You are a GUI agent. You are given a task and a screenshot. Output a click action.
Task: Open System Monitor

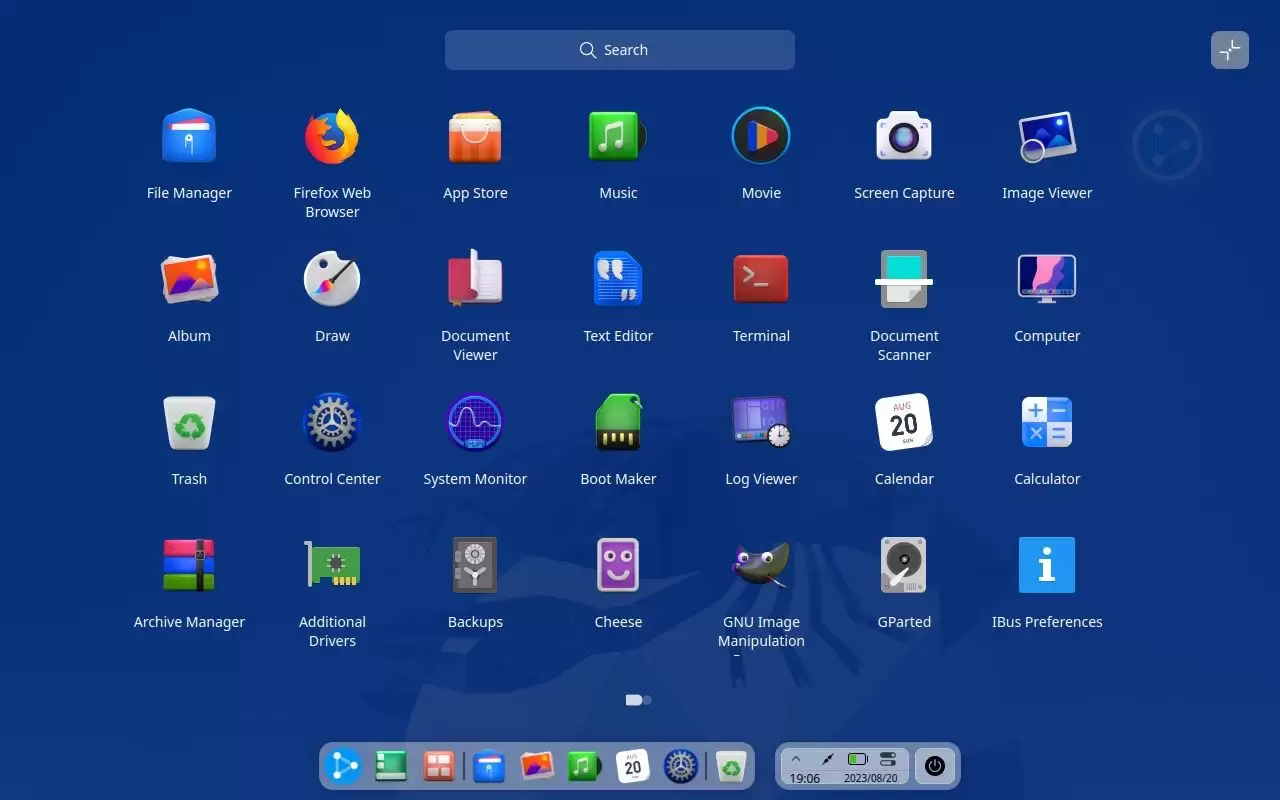coord(475,421)
